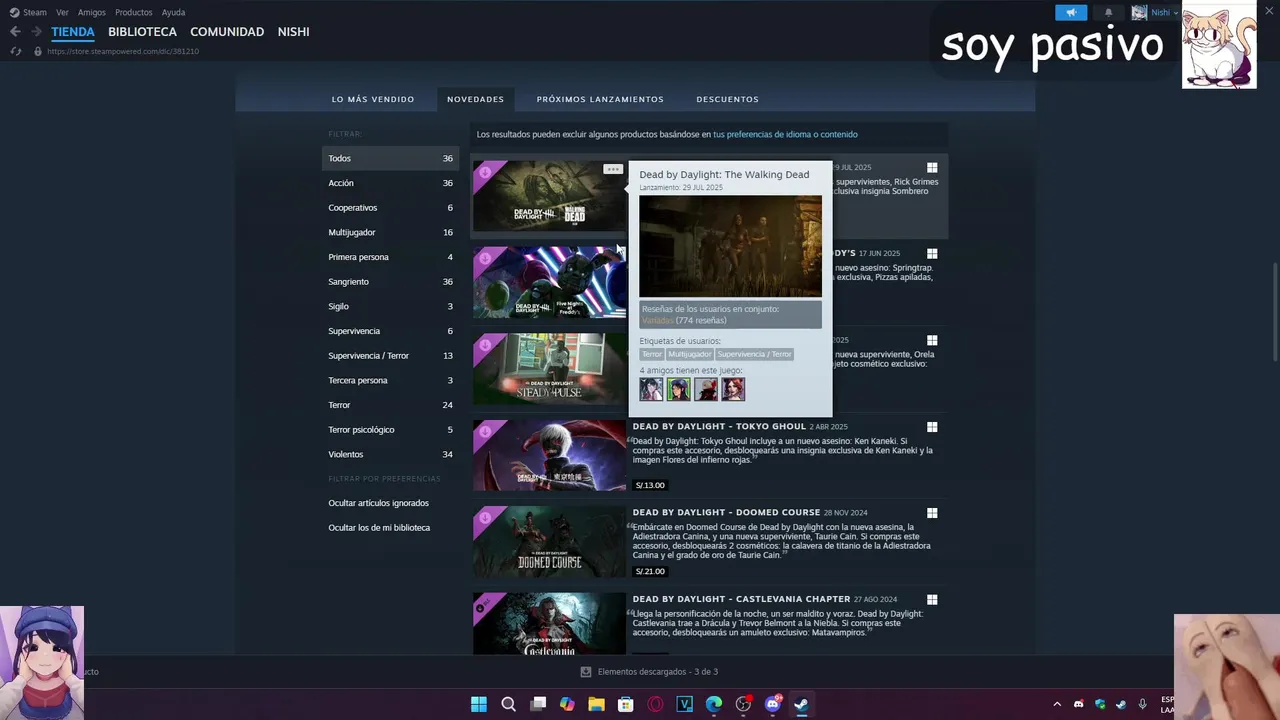Viewport: 1280px width, 720px height.
Task: Filter results by Multijugador
Action: point(390,232)
